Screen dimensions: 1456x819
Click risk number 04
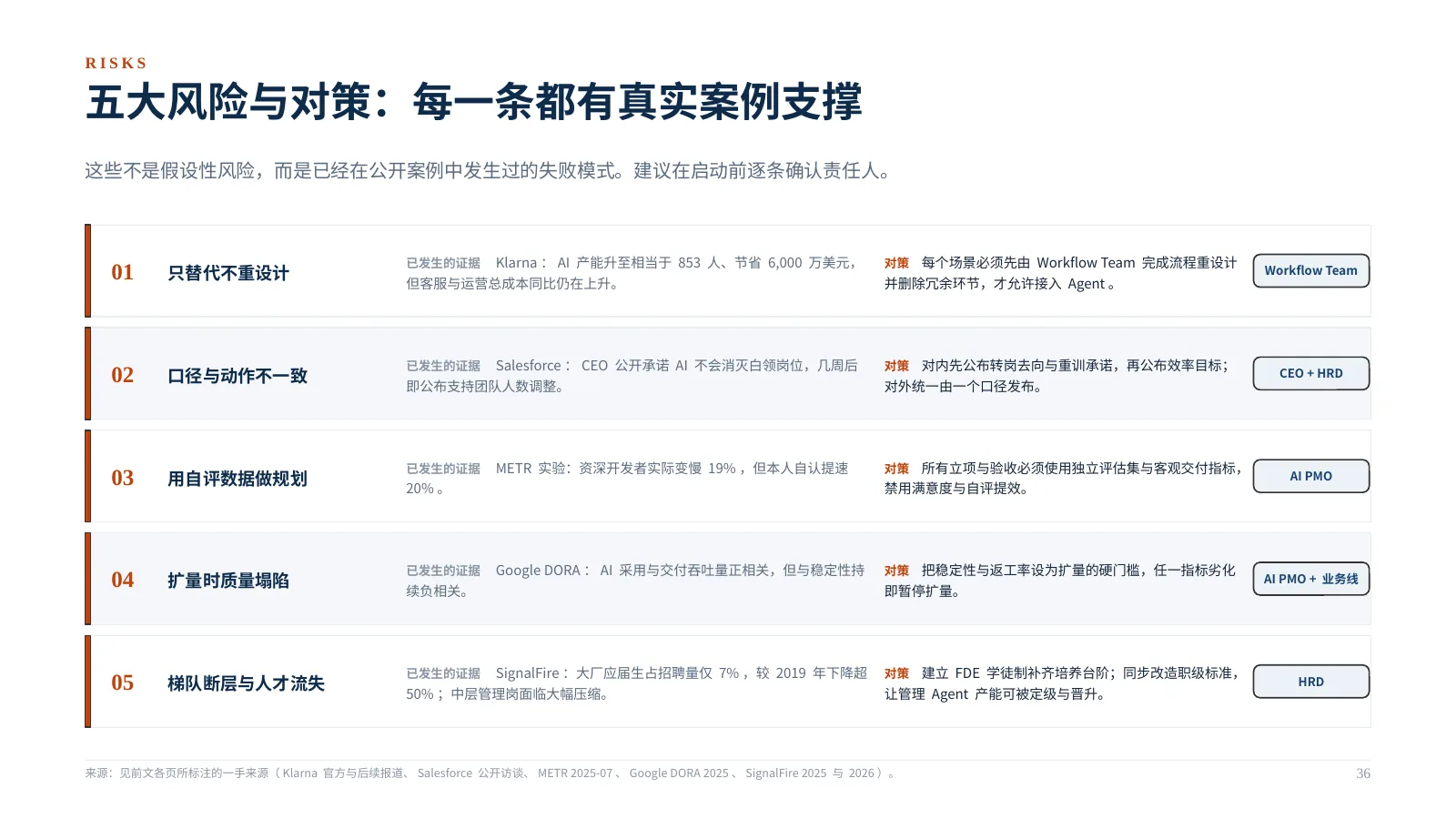point(122,580)
